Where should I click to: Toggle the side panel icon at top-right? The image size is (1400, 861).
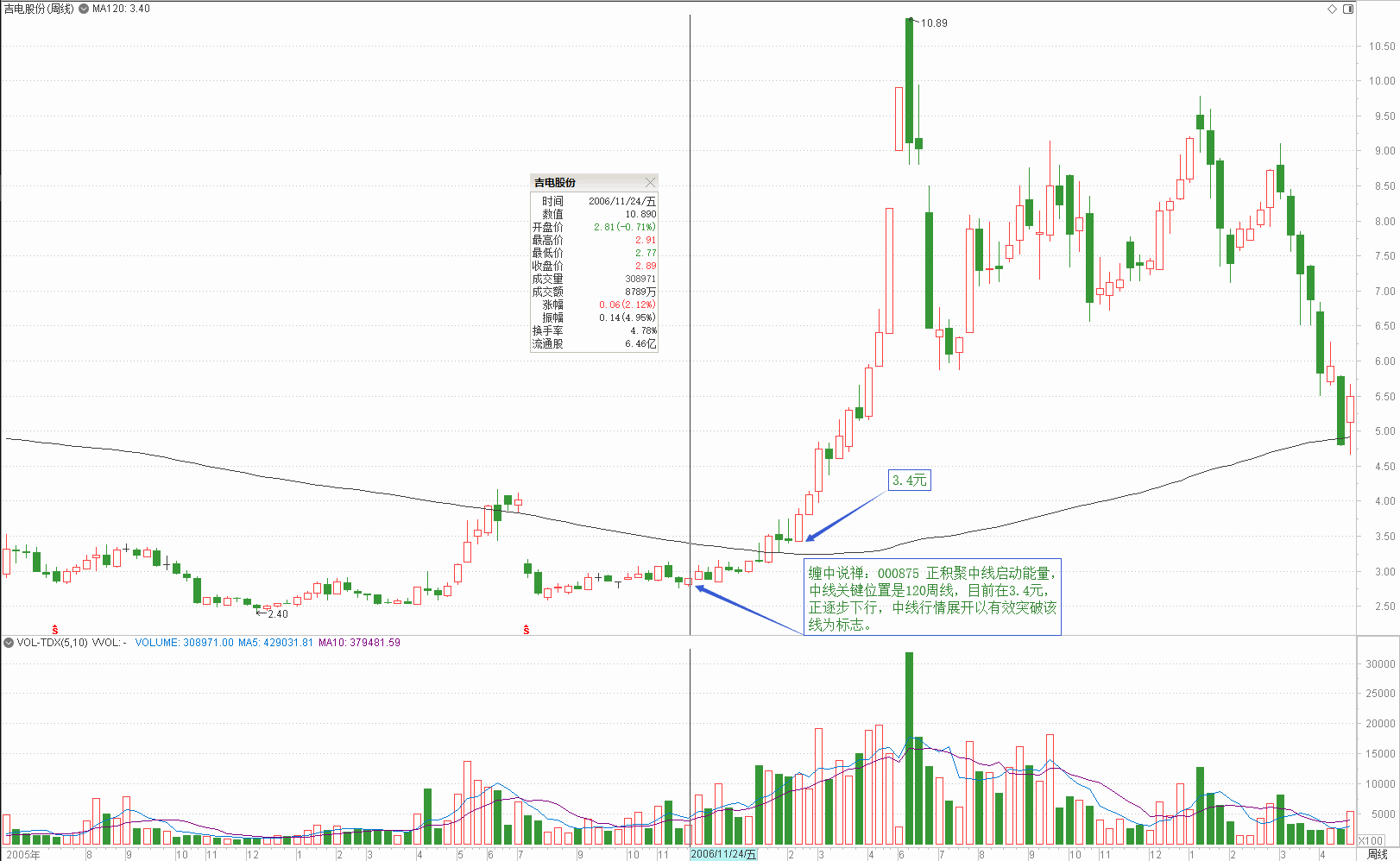[1348, 9]
